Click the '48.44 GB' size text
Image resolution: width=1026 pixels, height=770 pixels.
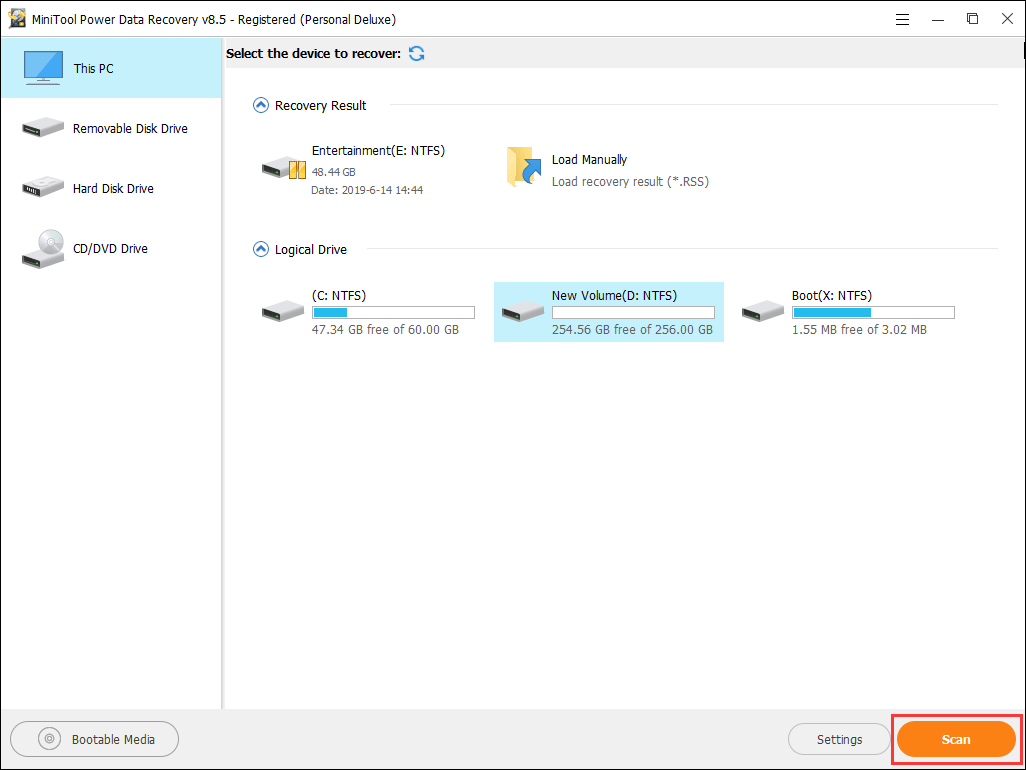click(334, 172)
